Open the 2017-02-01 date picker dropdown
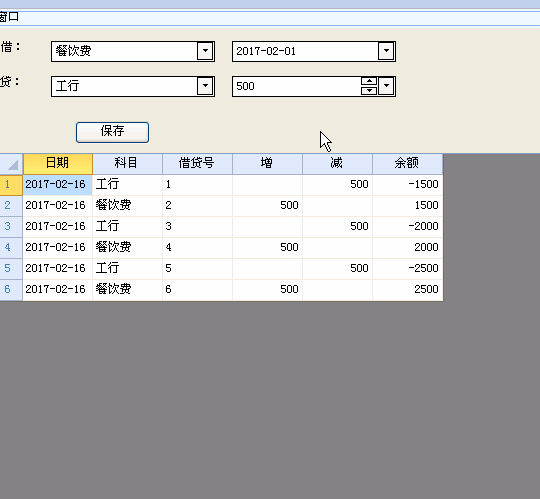Screen dimensions: 540x499 386,51
